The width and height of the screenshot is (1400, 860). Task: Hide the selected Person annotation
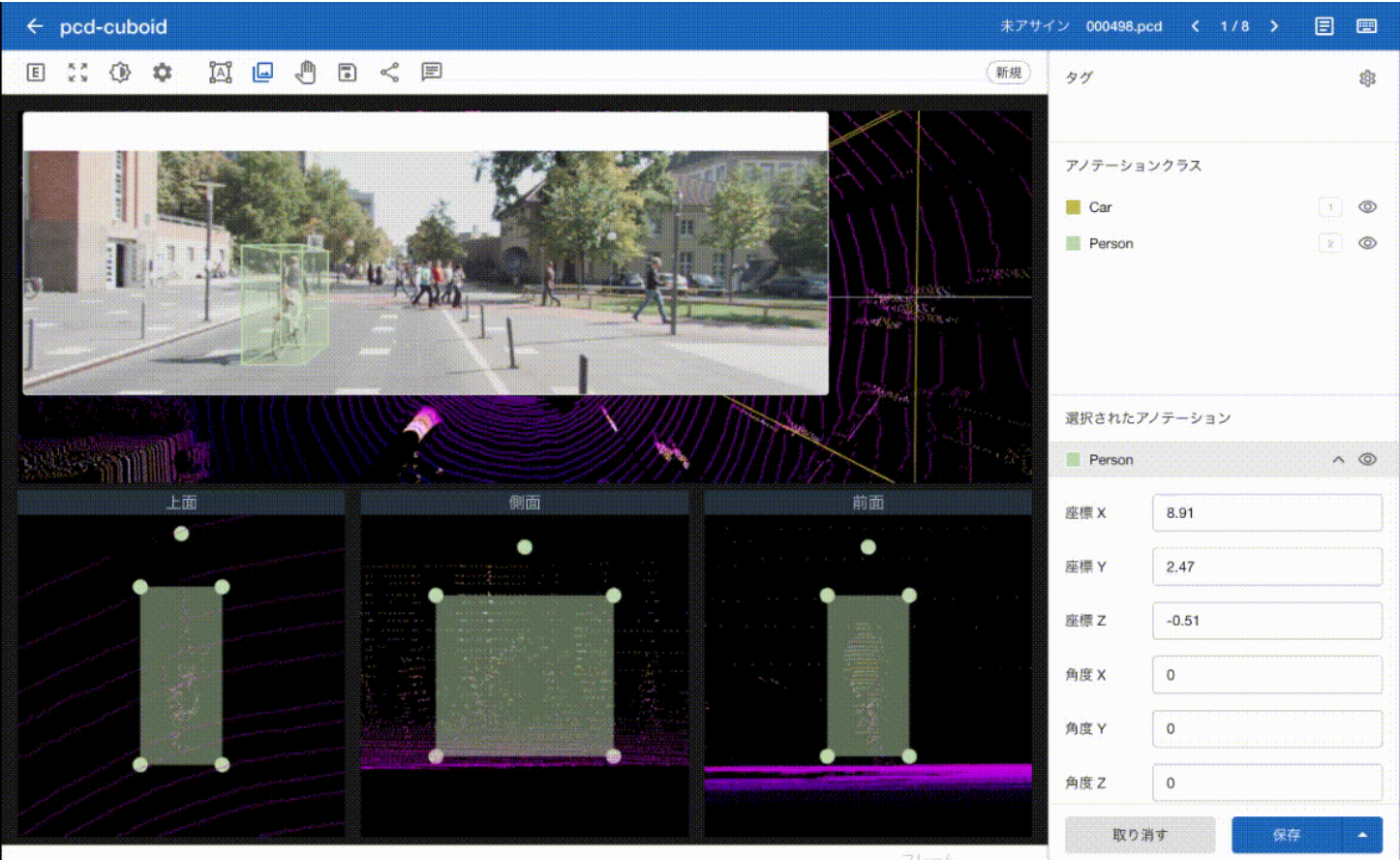1367,459
